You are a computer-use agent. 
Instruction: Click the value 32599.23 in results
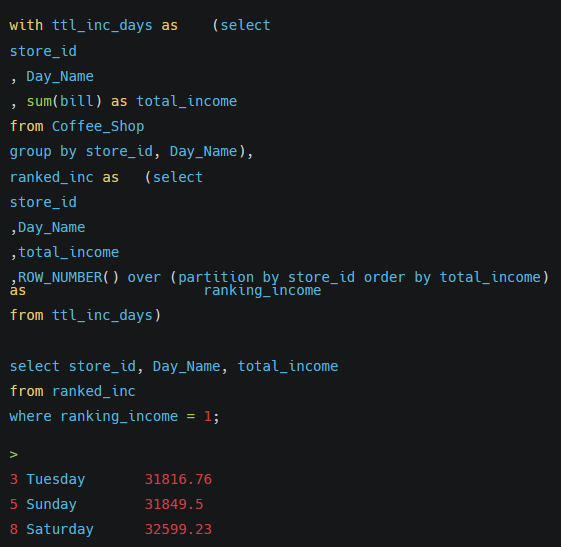(x=178, y=529)
